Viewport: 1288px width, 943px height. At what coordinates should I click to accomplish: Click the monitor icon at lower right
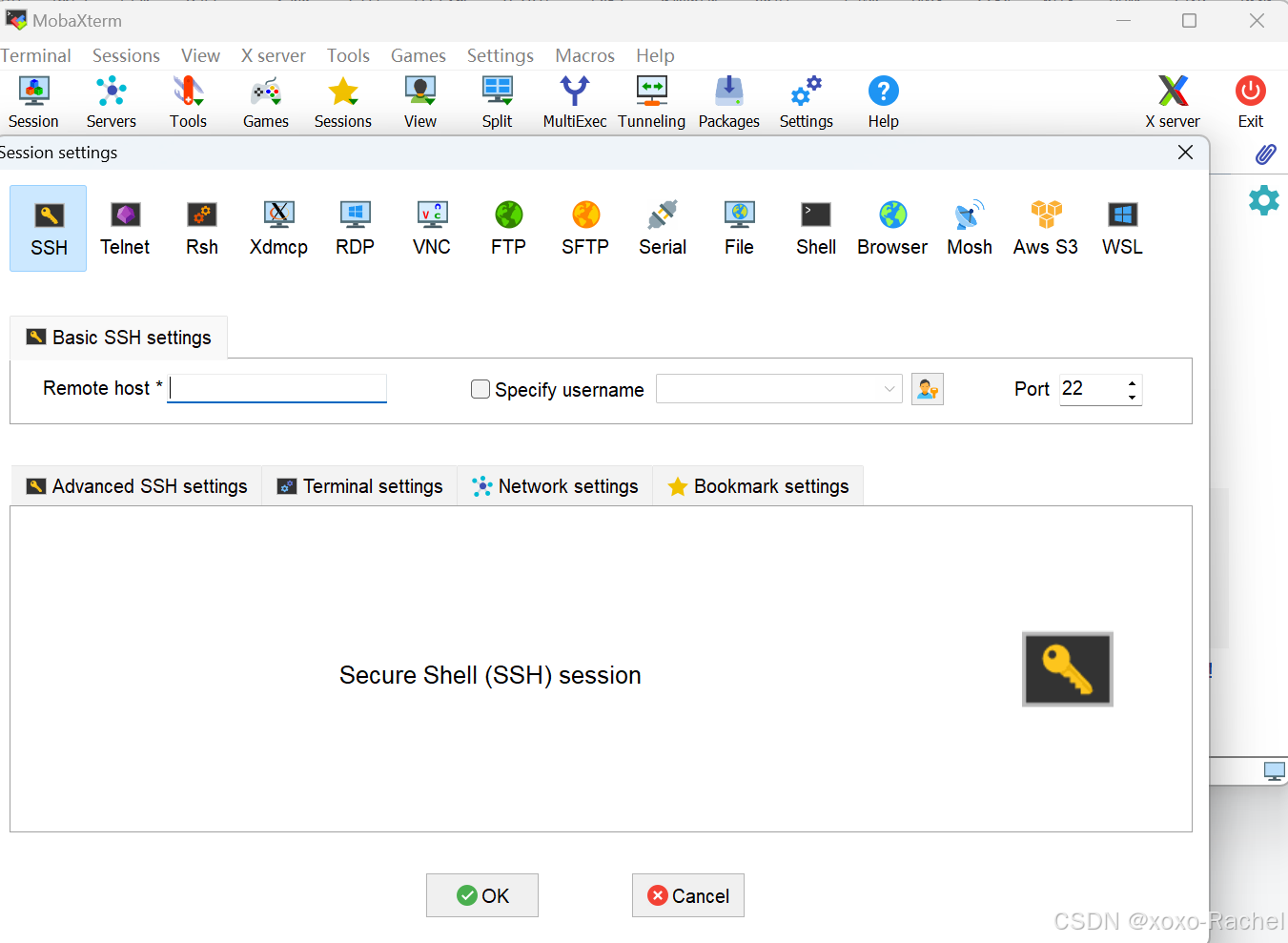click(1274, 771)
